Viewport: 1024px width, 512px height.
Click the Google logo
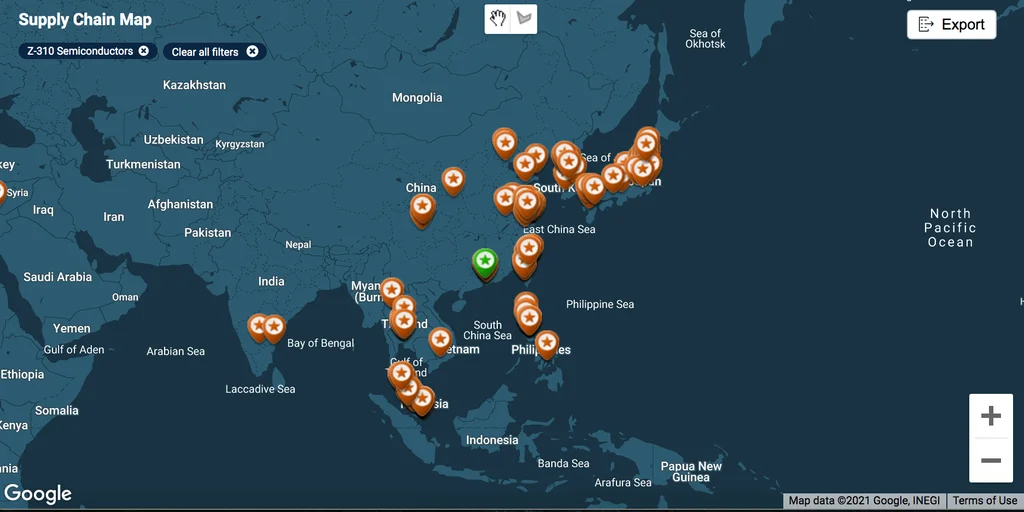point(37,494)
